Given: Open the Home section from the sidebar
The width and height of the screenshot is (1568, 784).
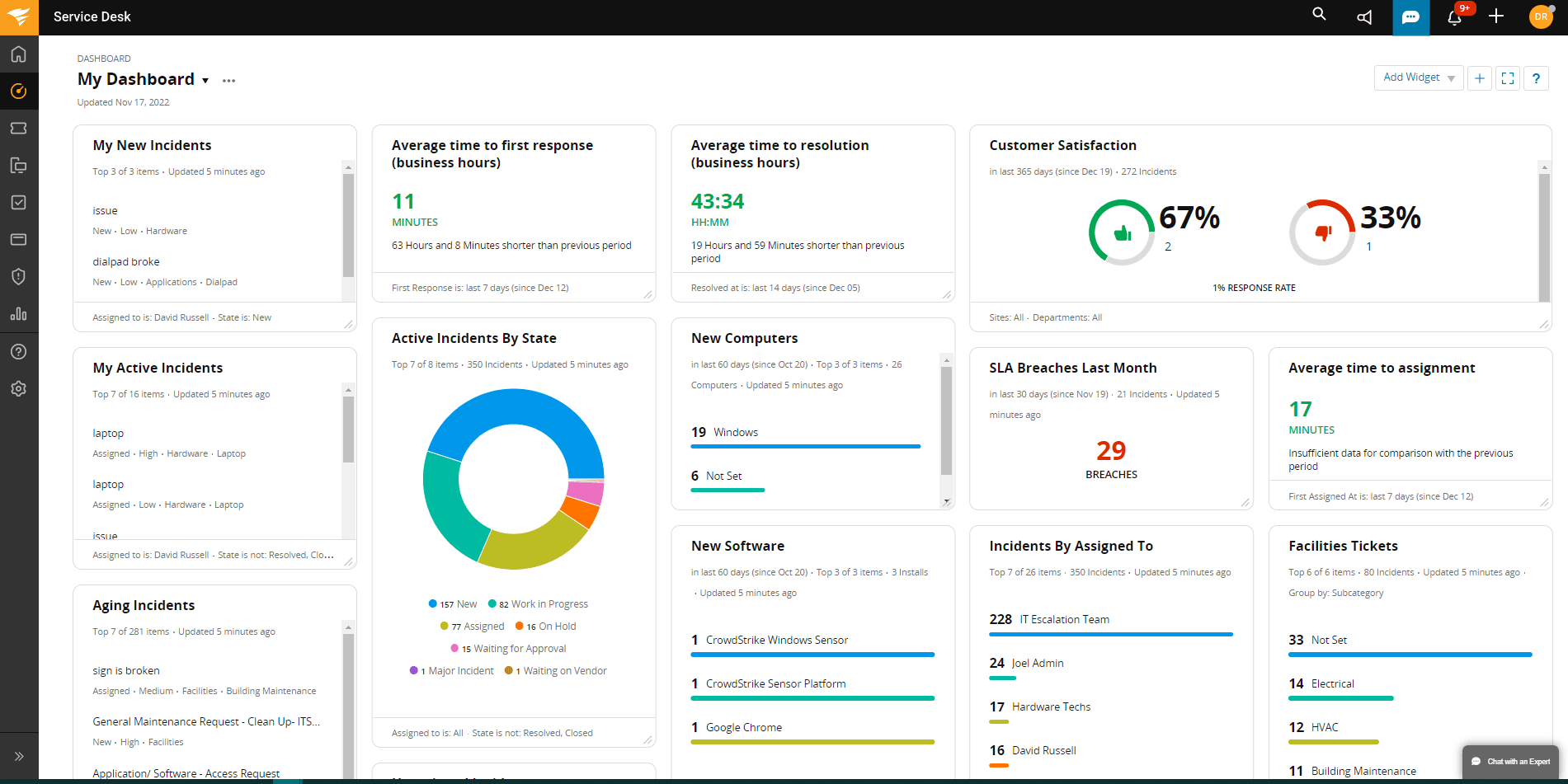Looking at the screenshot, I should [18, 54].
